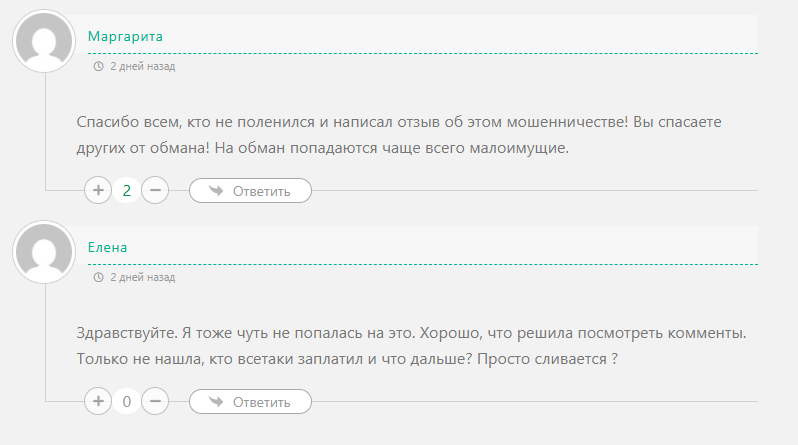Click the vote count 0 on Елена's comment
The image size is (798, 445).
coord(126,402)
